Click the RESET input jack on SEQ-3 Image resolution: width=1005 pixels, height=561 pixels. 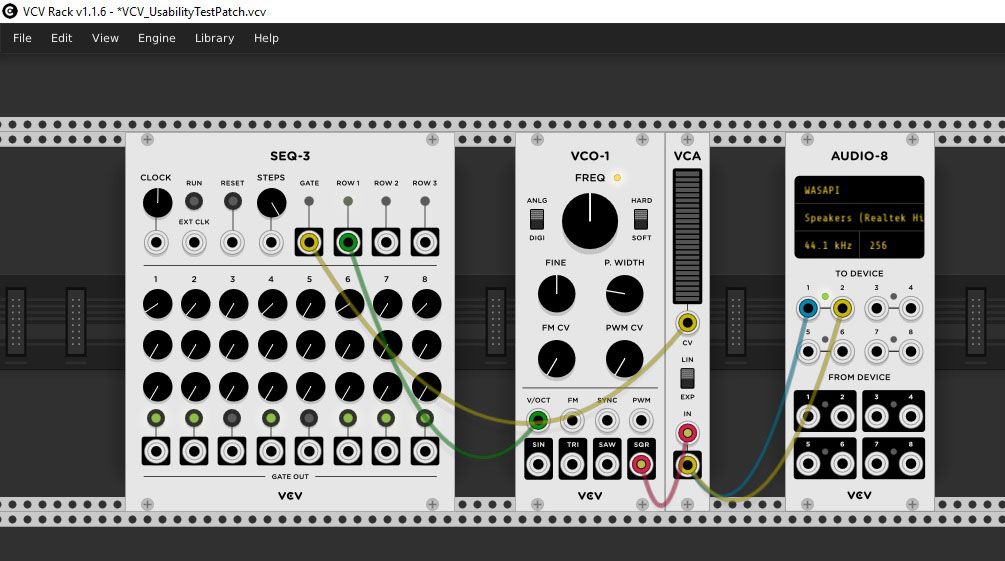[232, 243]
